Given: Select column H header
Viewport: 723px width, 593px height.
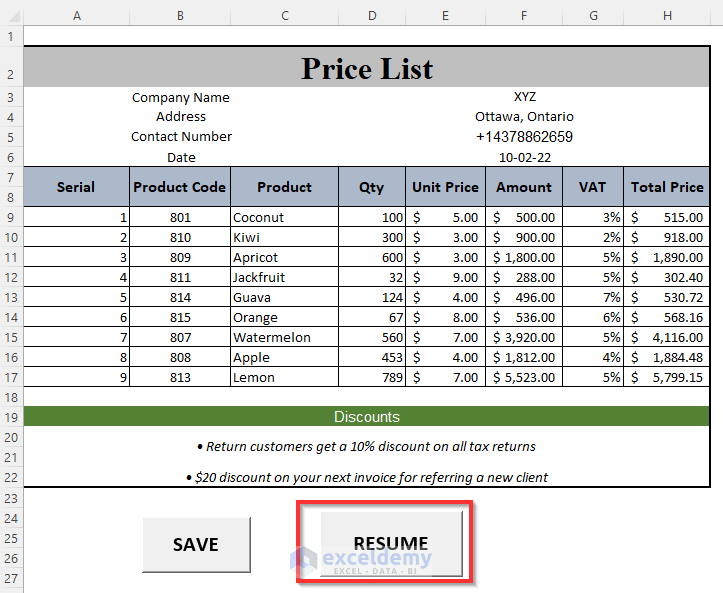Looking at the screenshot, I should (667, 16).
